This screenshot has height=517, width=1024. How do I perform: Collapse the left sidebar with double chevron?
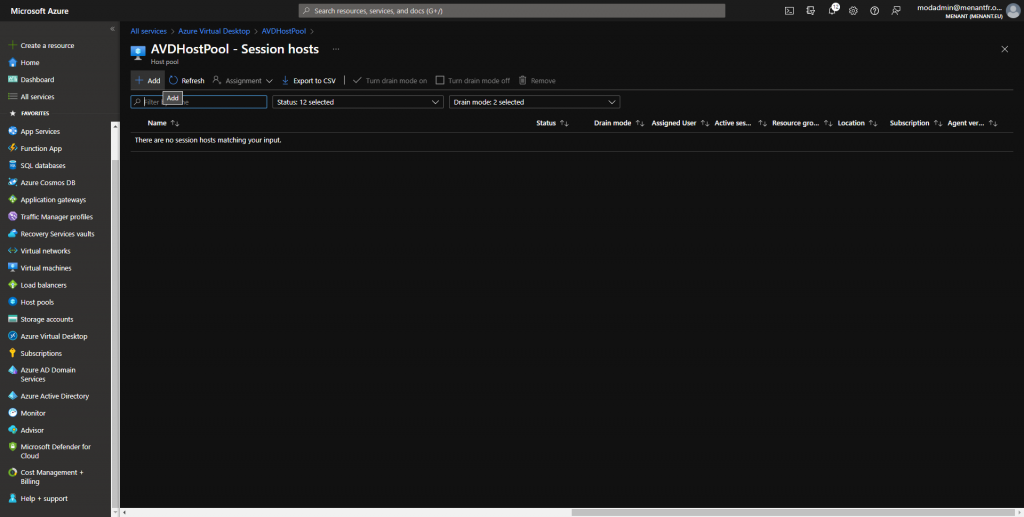point(112,28)
